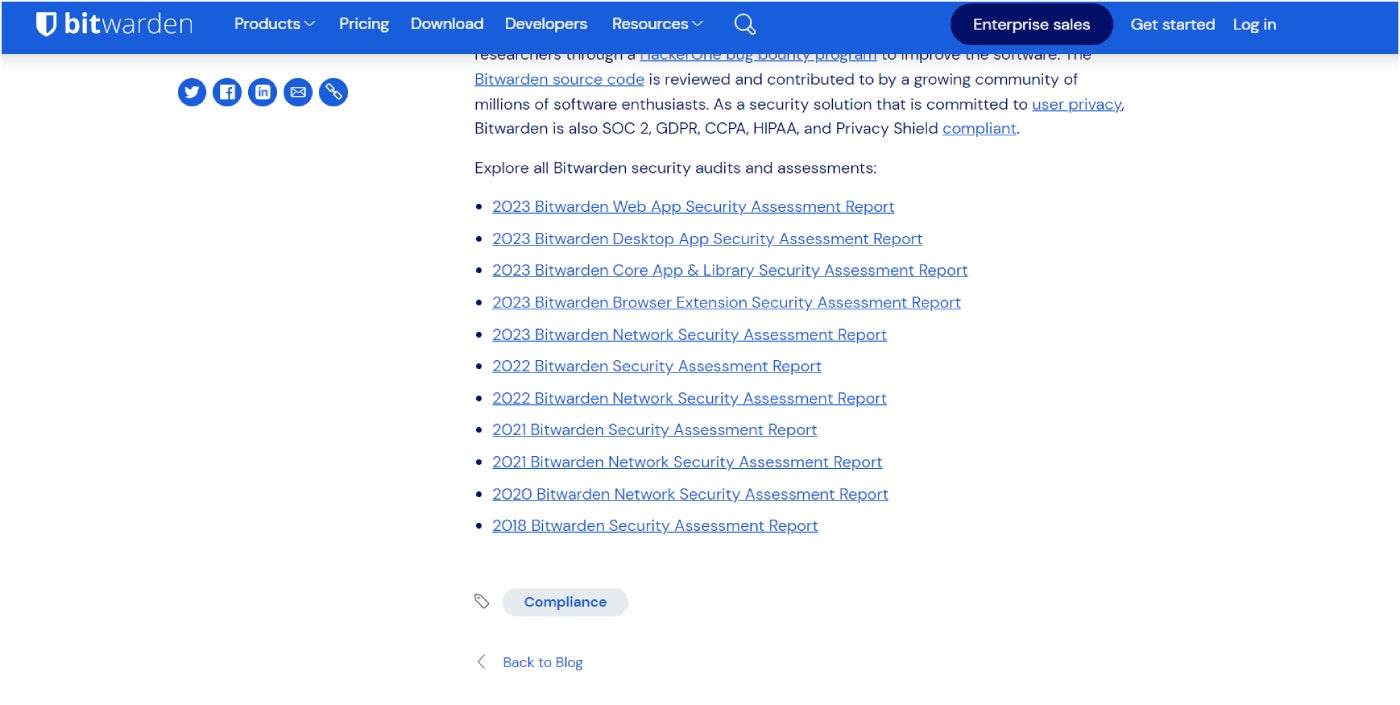The image size is (1400, 705).
Task: Click the tag icon beside Compliance
Action: 482,601
